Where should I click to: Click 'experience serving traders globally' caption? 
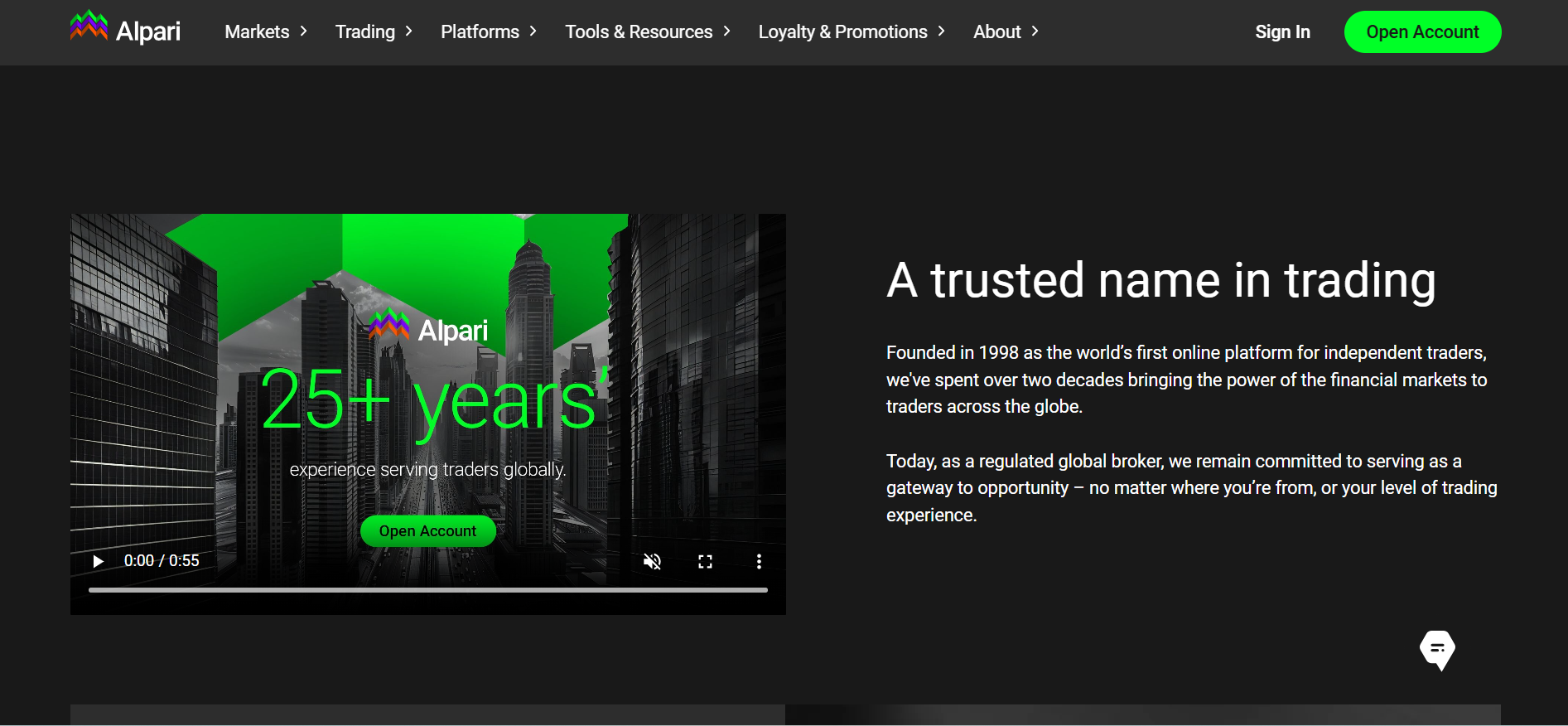click(x=427, y=470)
